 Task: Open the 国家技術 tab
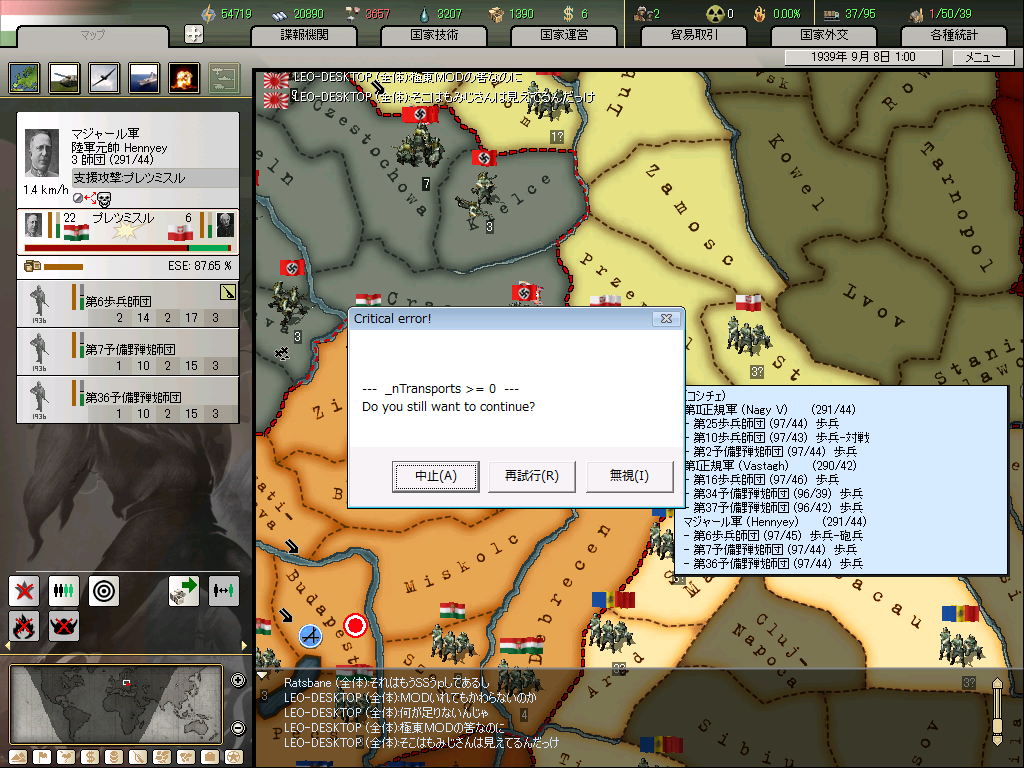pyautogui.click(x=433, y=35)
